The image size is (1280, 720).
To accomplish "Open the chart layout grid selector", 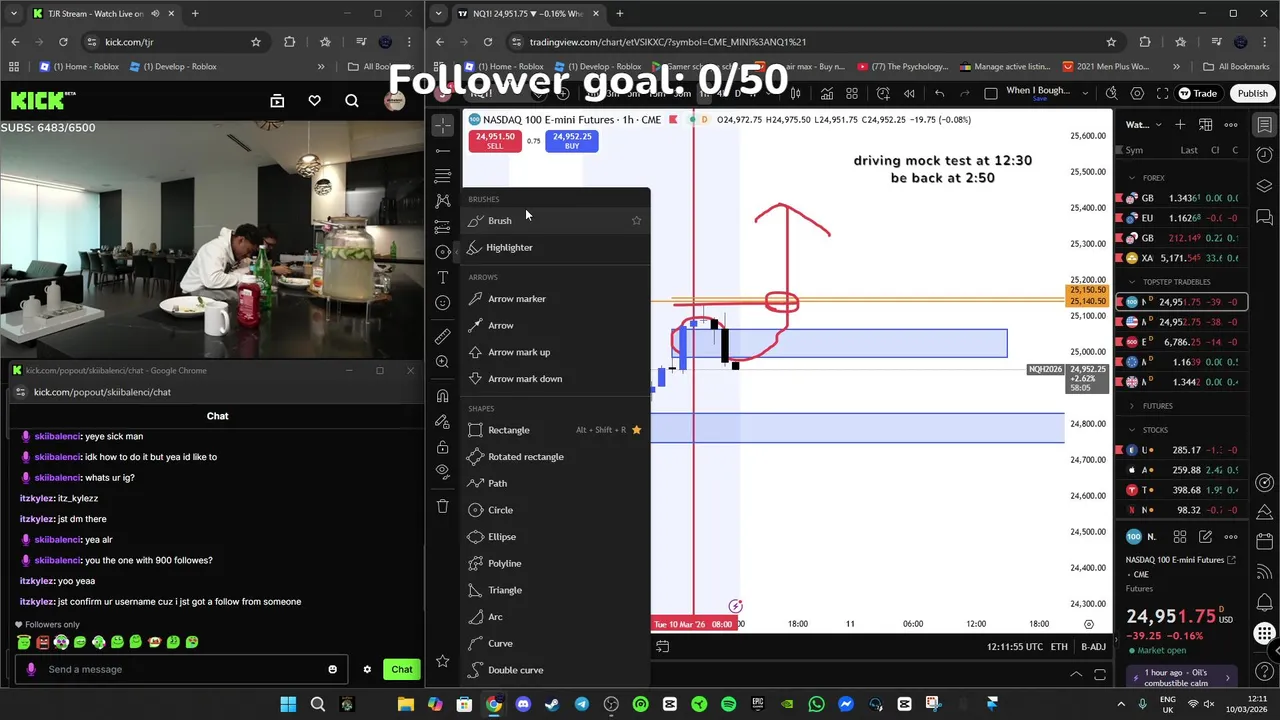I will (852, 93).
